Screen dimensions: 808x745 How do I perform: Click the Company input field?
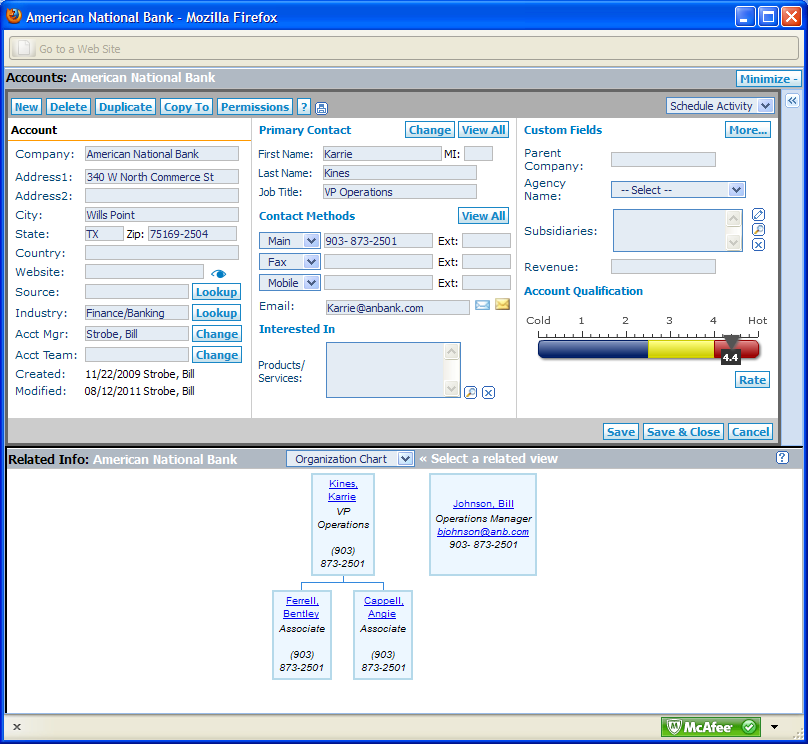pyautogui.click(x=162, y=154)
